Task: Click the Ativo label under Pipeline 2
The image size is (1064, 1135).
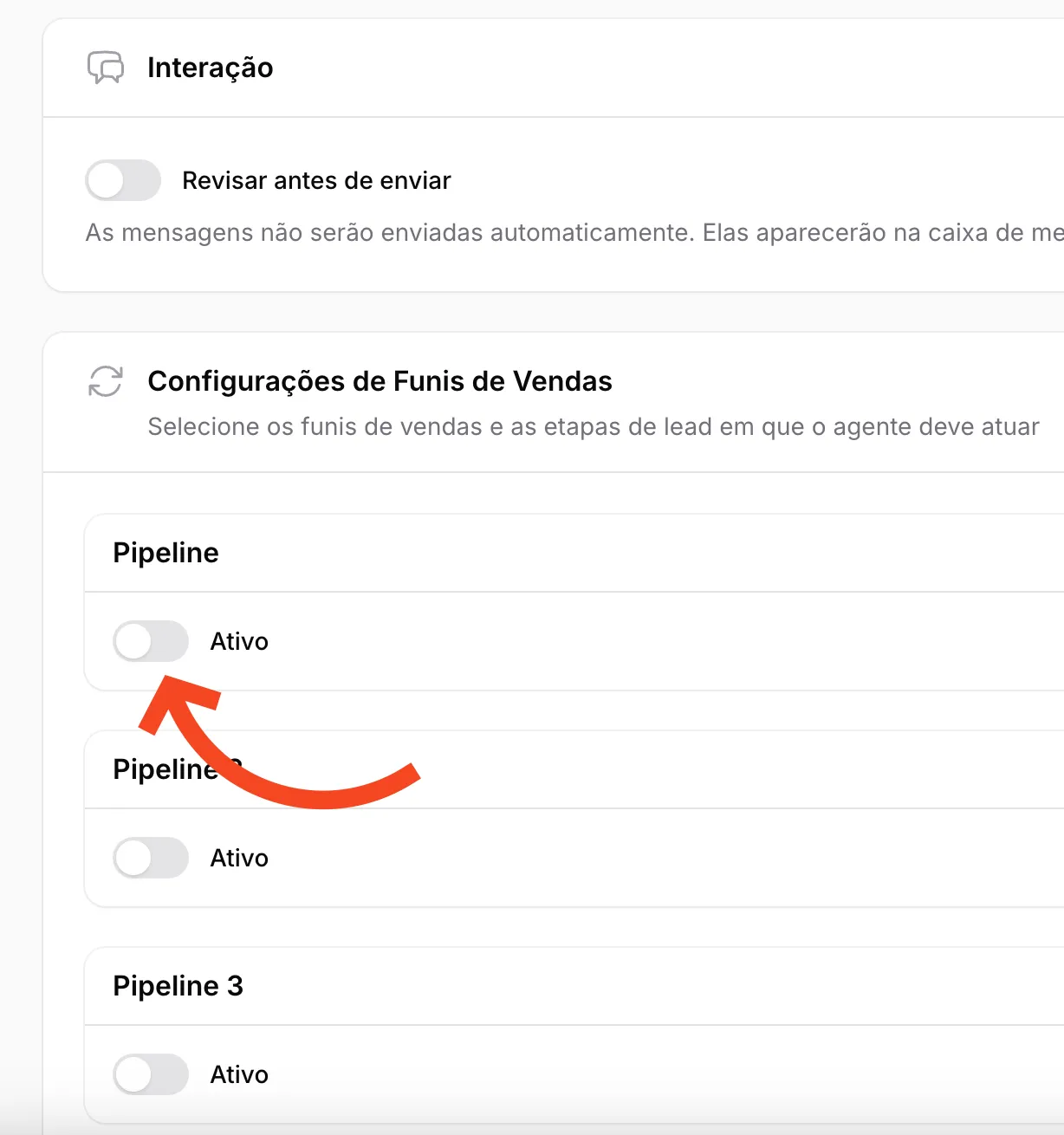Action: click(x=239, y=859)
